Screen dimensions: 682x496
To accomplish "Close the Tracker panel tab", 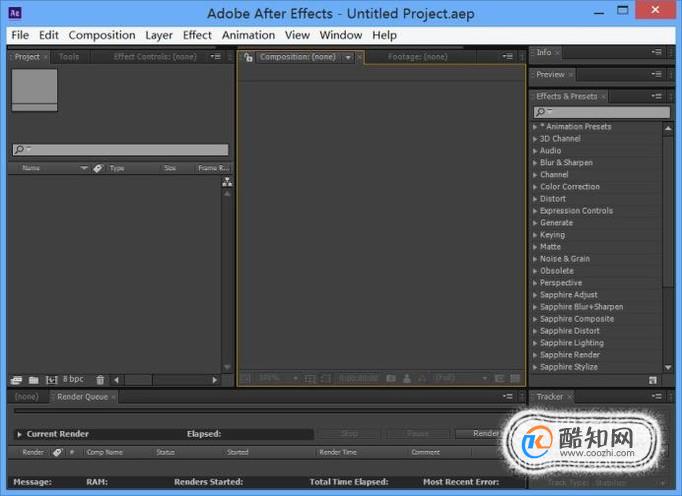I will point(569,397).
